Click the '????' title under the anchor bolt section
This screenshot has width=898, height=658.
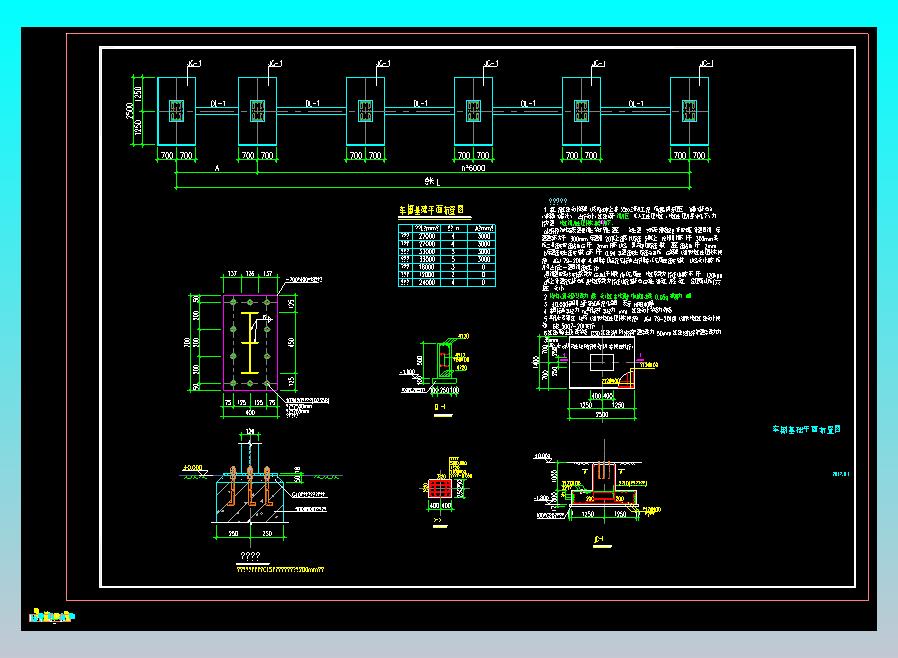click(250, 555)
